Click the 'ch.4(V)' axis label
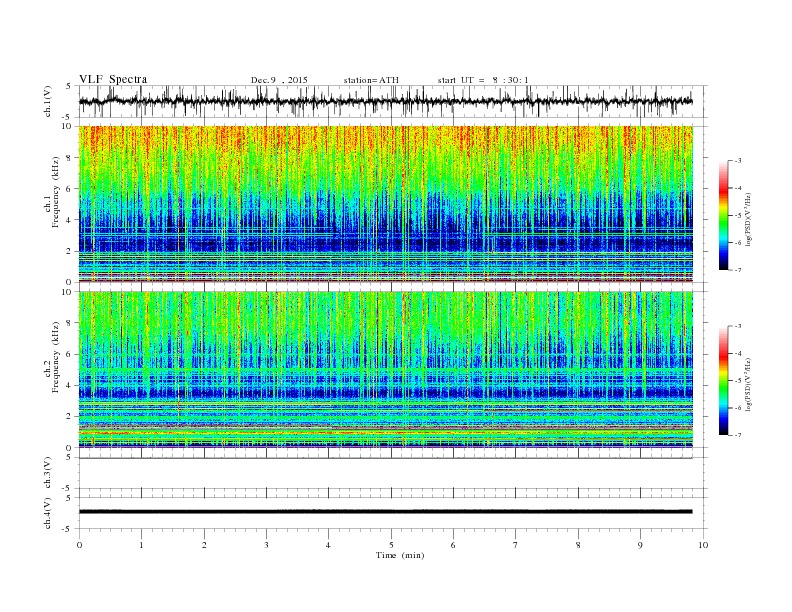792x612 pixels. point(48,513)
